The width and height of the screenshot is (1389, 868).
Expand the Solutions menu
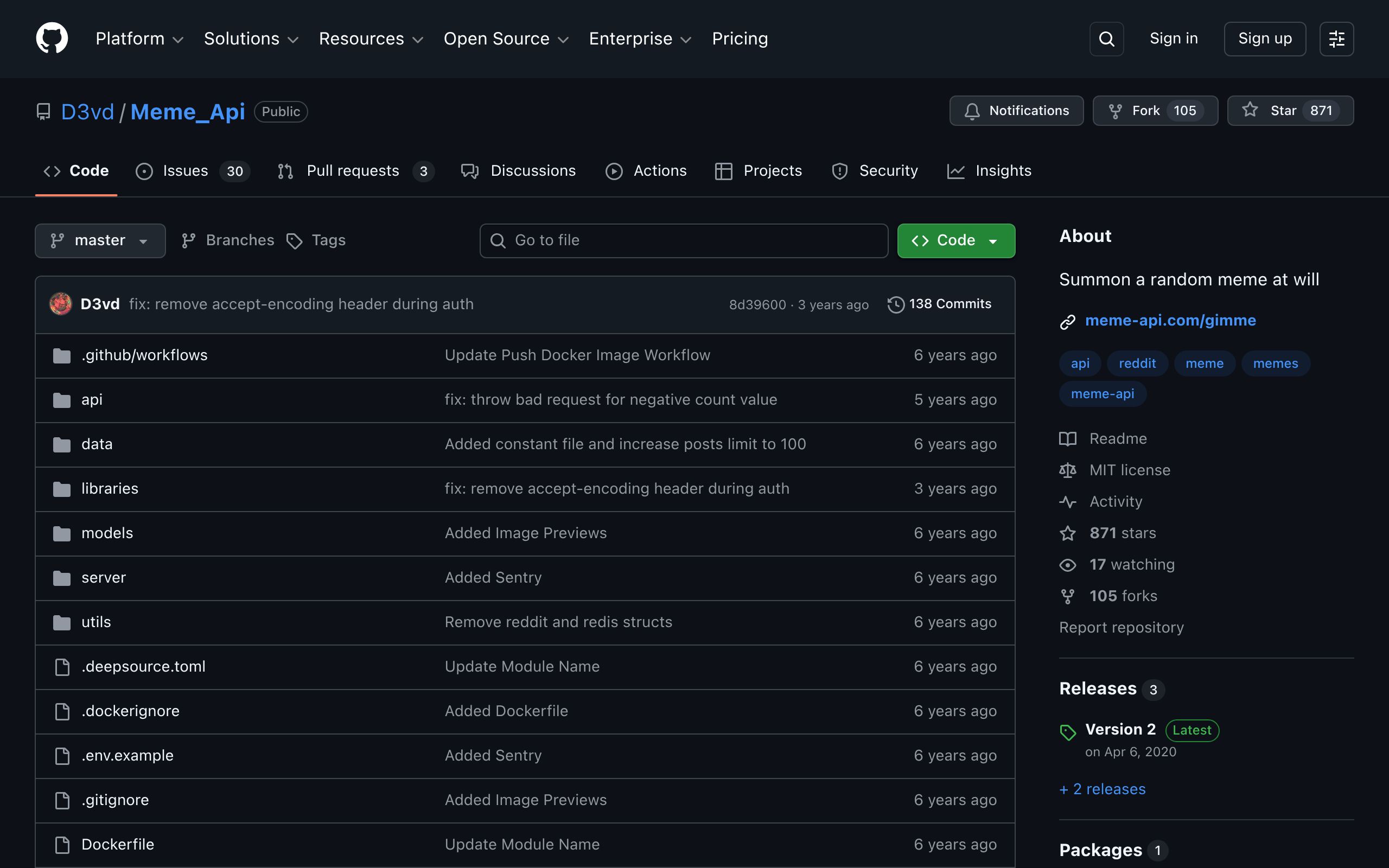(251, 39)
